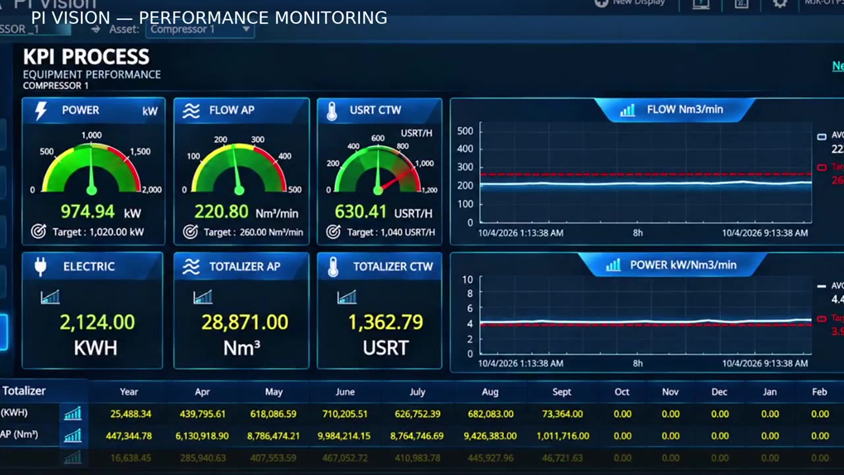
Task: Click the June column header
Action: coord(345,392)
